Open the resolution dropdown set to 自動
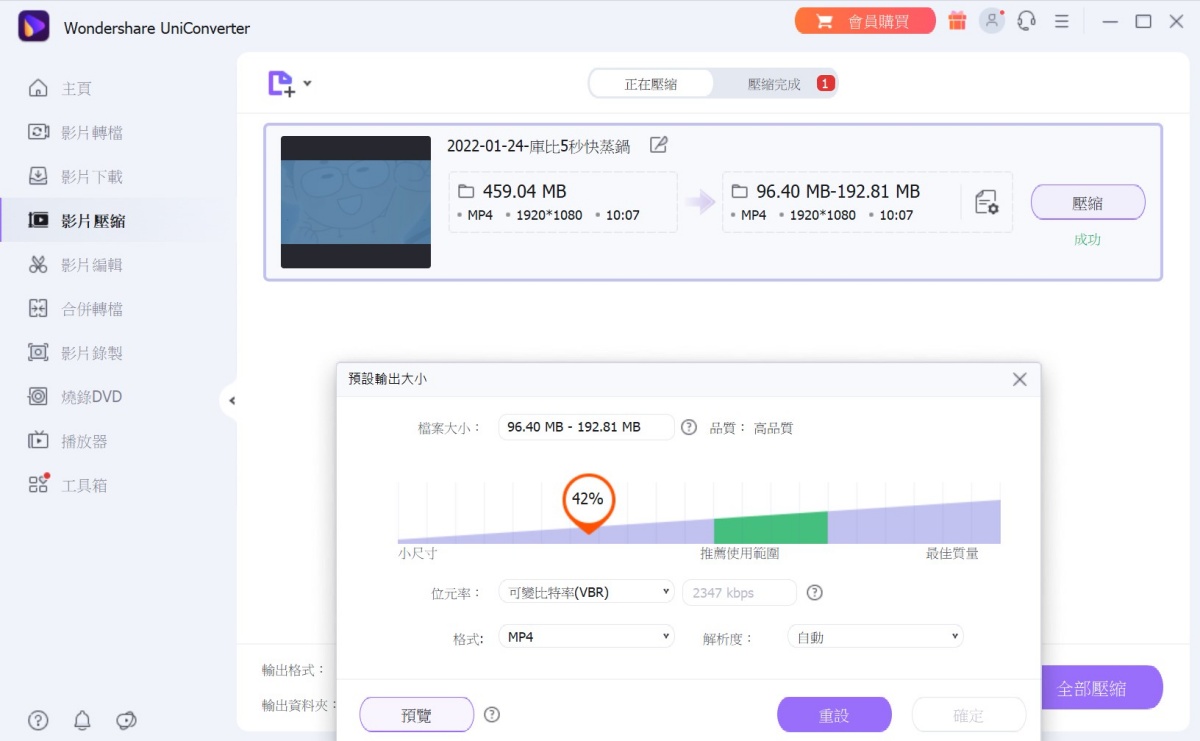Image resolution: width=1200 pixels, height=741 pixels. [x=875, y=637]
